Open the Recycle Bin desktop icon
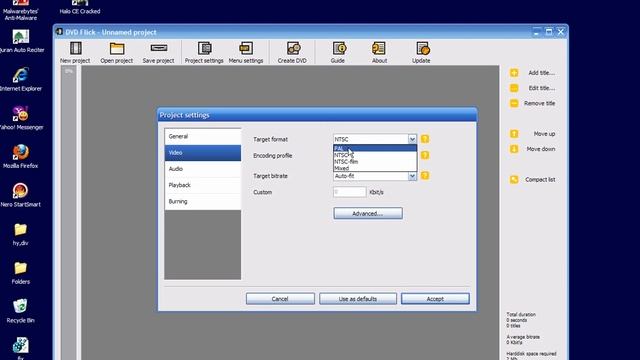The image size is (640, 360). [20, 306]
